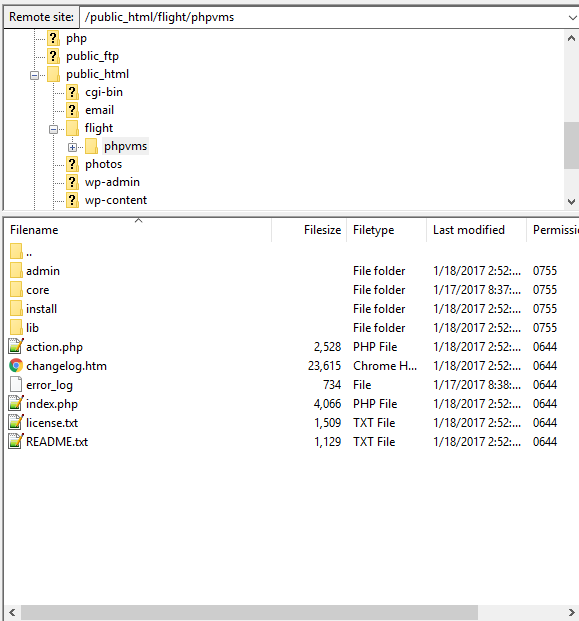Select cgi-bin in the remote tree
Image resolution: width=579 pixels, height=621 pixels.
pyautogui.click(x=104, y=92)
